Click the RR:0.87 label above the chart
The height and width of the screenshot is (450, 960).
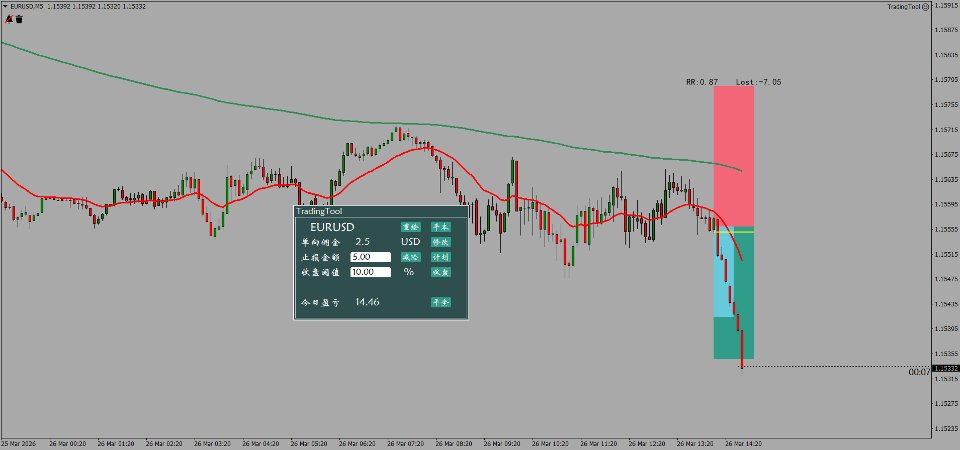[x=702, y=81]
